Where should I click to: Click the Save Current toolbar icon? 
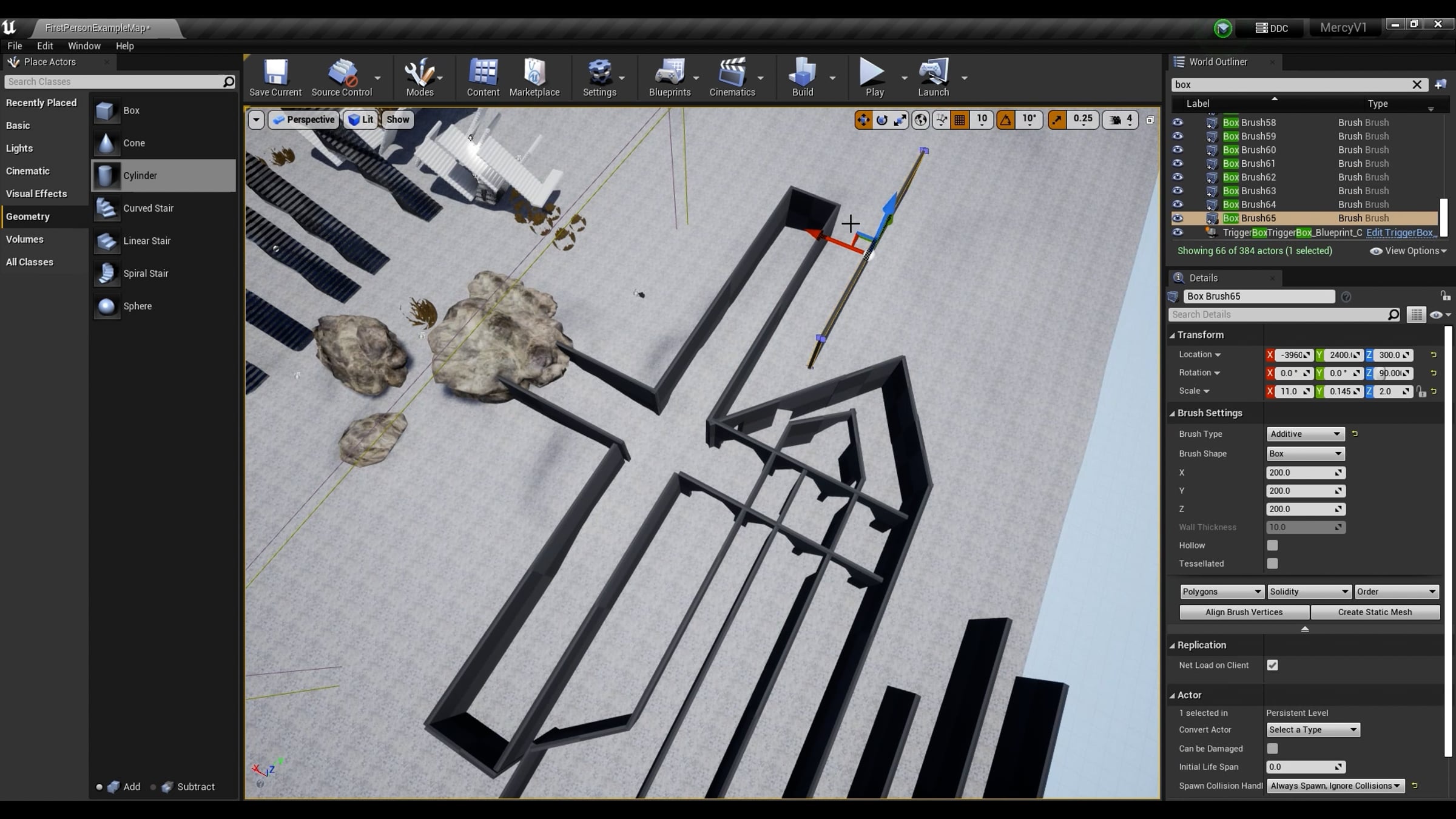275,72
